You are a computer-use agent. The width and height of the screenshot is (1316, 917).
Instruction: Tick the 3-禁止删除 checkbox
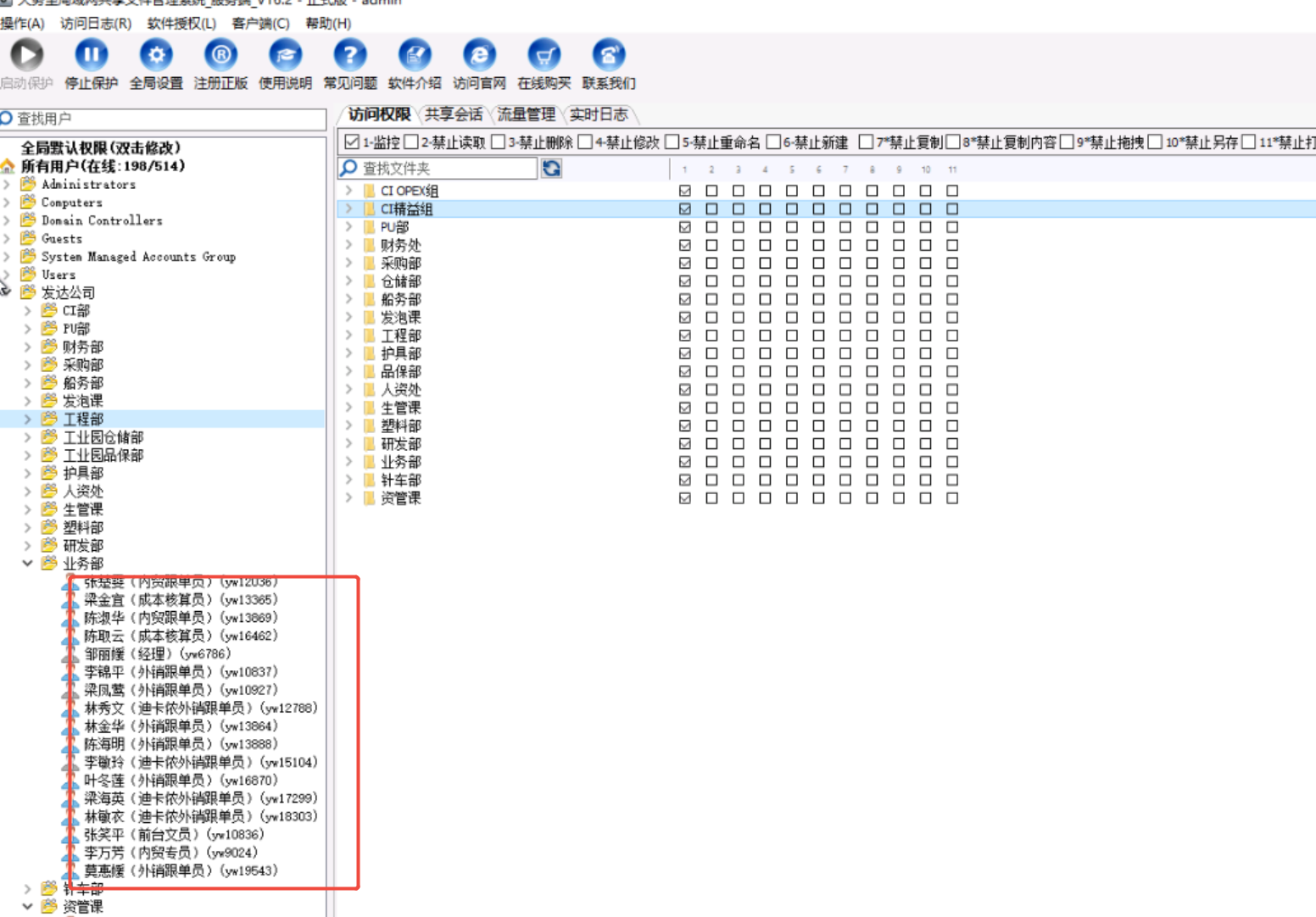point(499,142)
